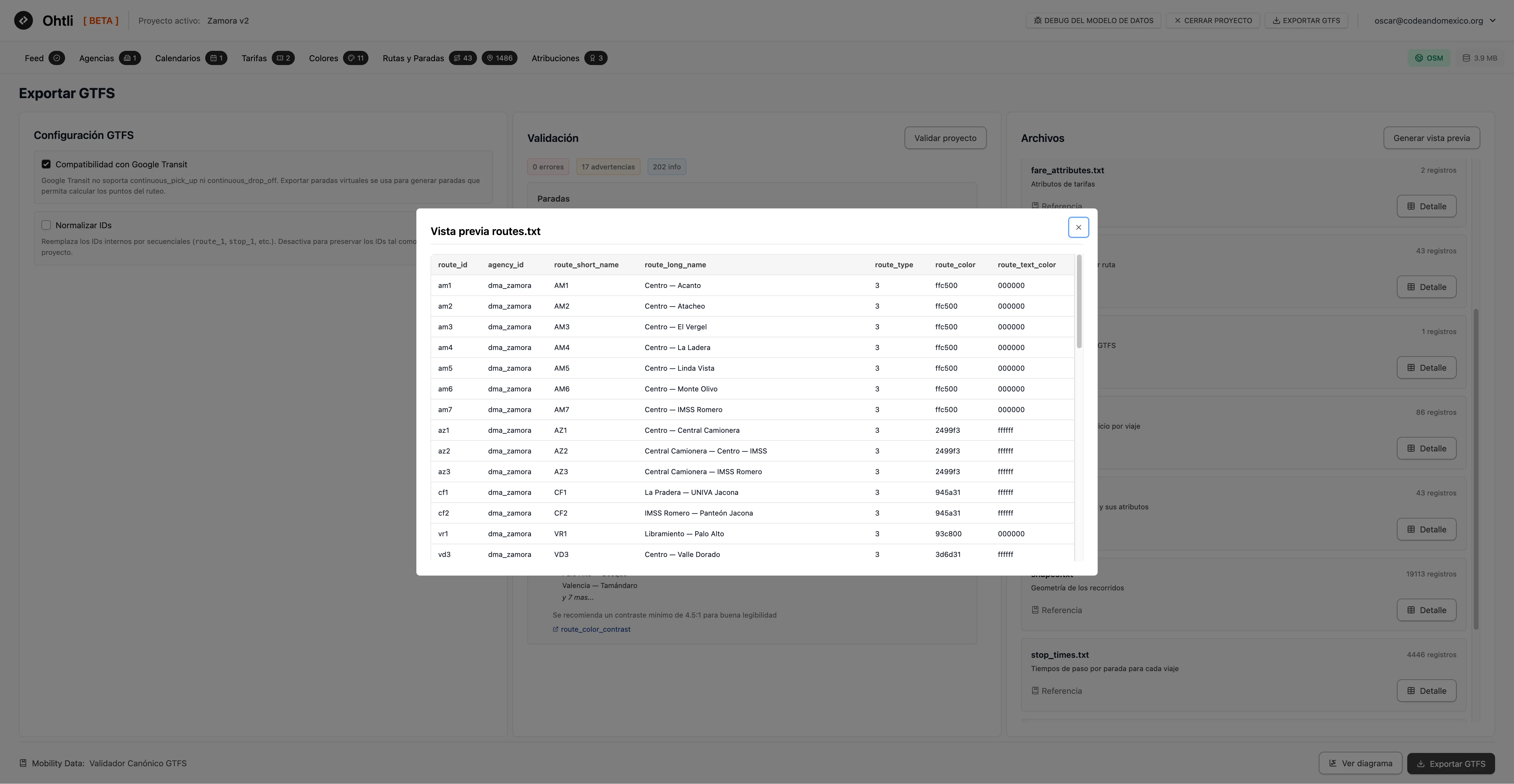Enable the Normalizar IDs checkbox

point(46,225)
